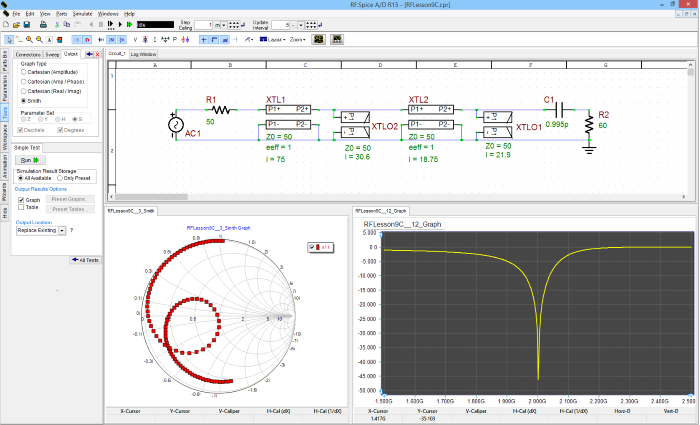This screenshot has height=425, width=700.
Task: Toggle the Graph output checkbox
Action: pyautogui.click(x=21, y=200)
